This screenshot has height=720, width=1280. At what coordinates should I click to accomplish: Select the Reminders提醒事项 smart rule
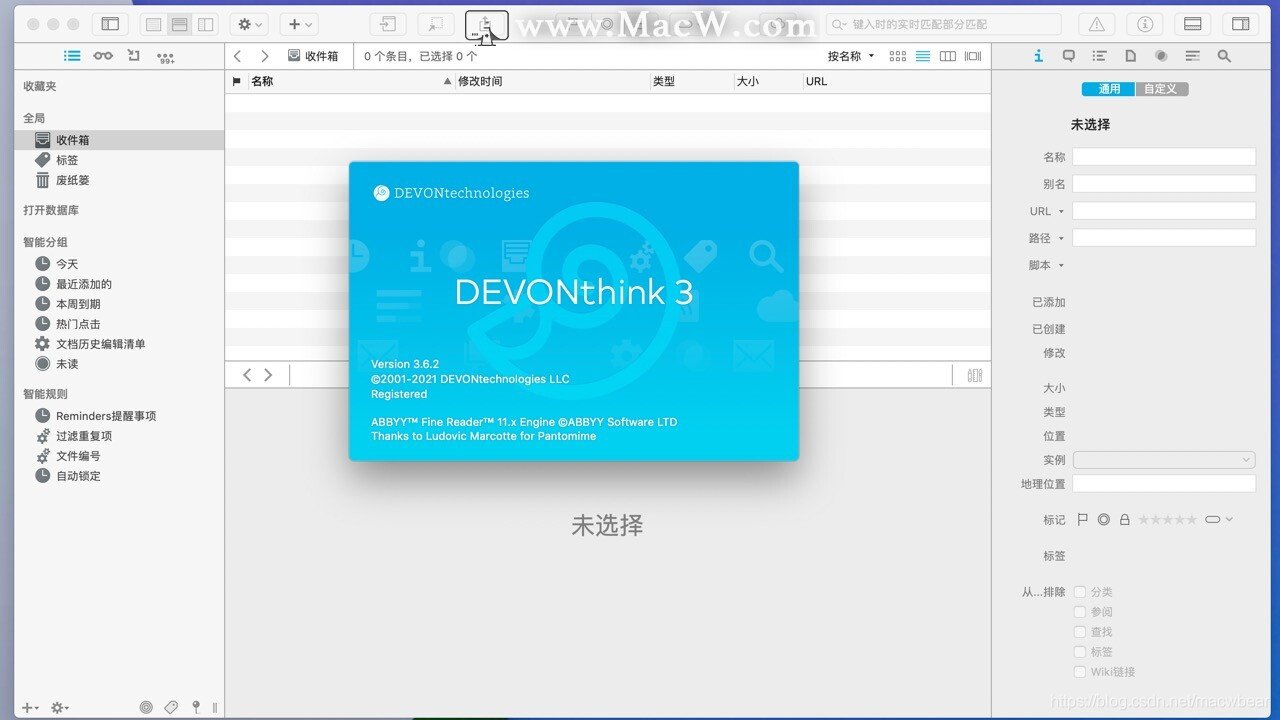[x=119, y=416]
